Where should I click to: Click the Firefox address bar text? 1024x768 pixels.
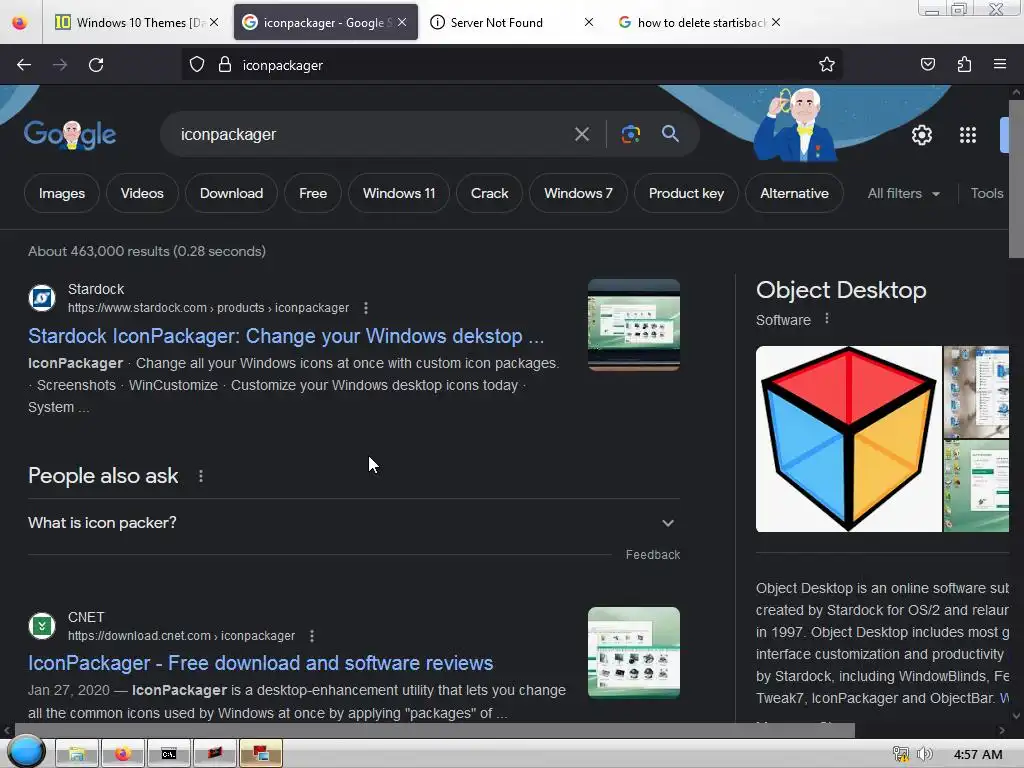click(283, 65)
